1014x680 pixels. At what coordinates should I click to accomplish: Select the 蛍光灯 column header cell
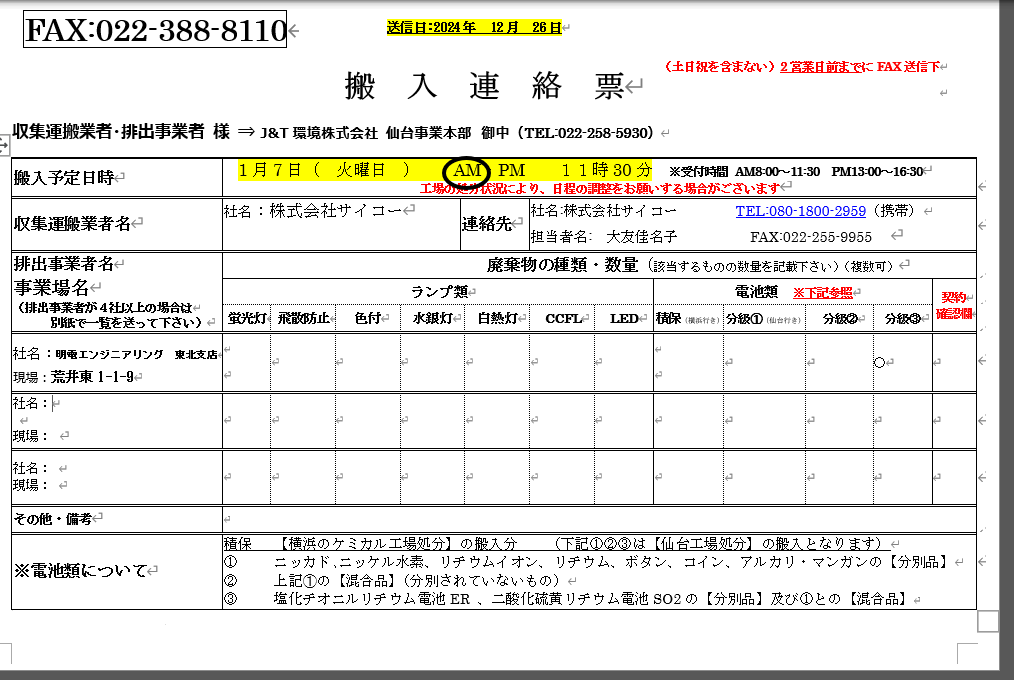pyautogui.click(x=246, y=319)
